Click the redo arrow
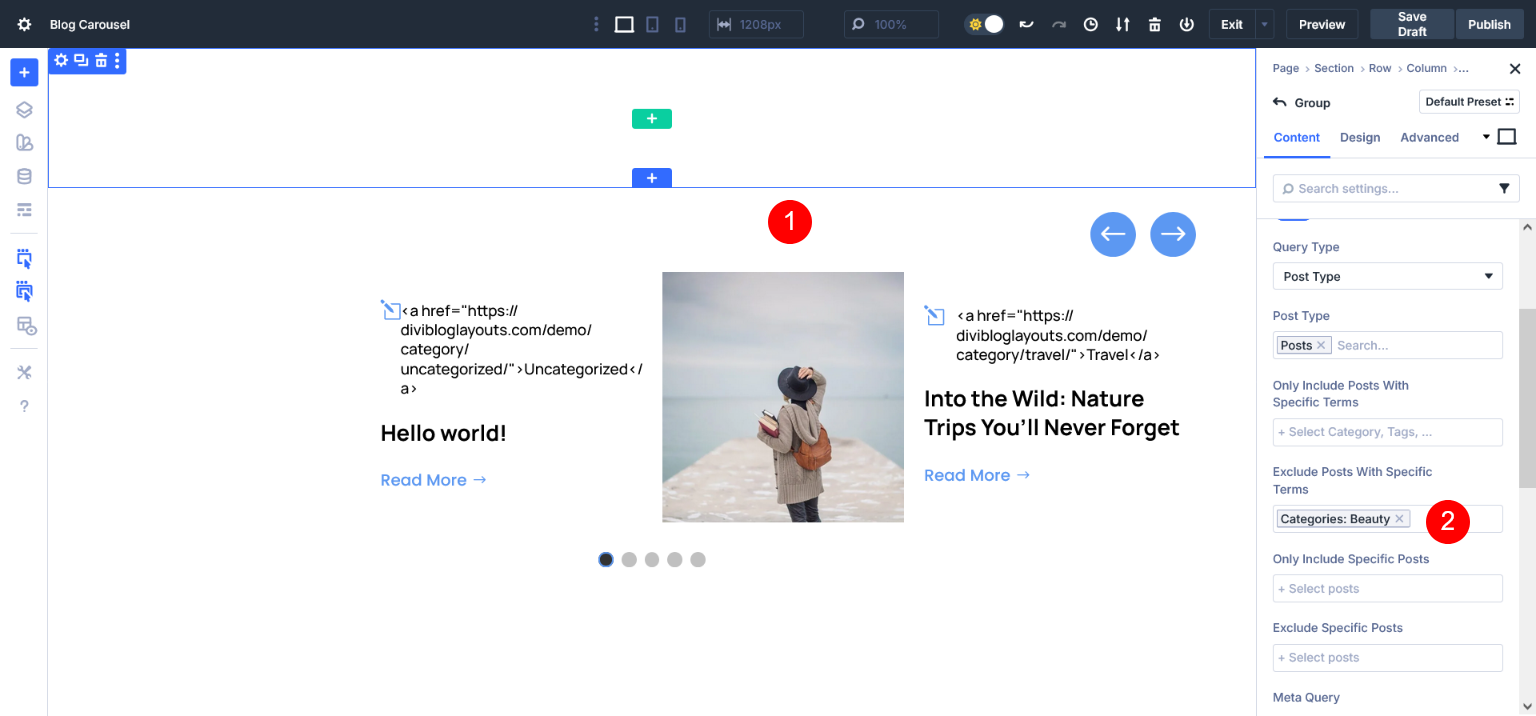The height and width of the screenshot is (716, 1536). pyautogui.click(x=1058, y=24)
